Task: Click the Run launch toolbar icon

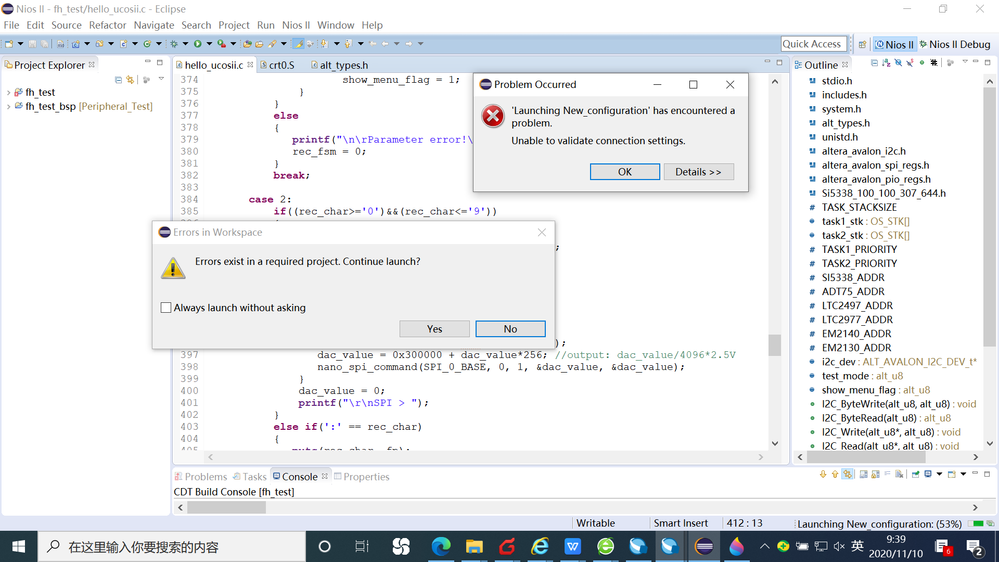Action: coord(197,44)
